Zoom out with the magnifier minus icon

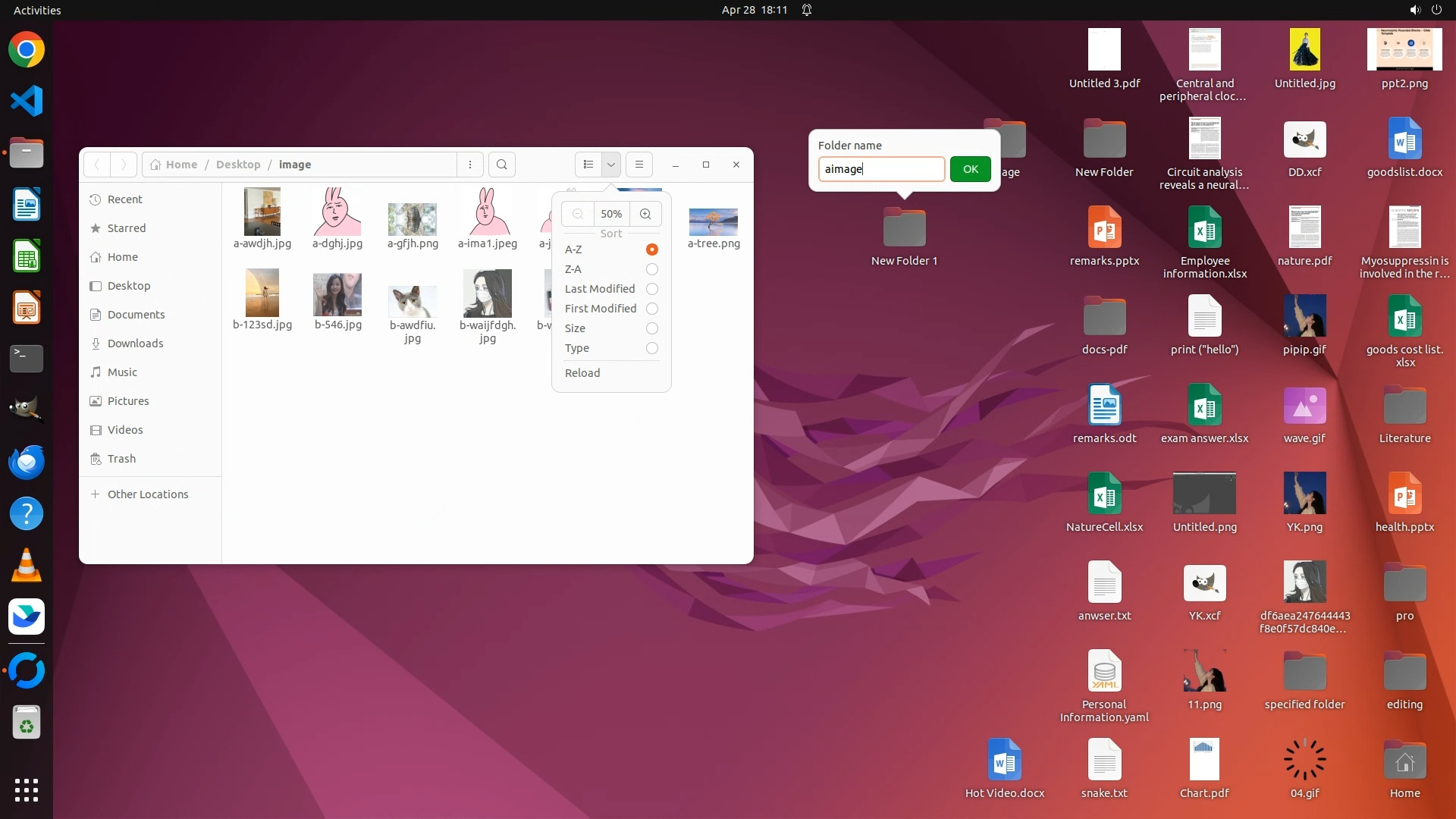click(578, 214)
